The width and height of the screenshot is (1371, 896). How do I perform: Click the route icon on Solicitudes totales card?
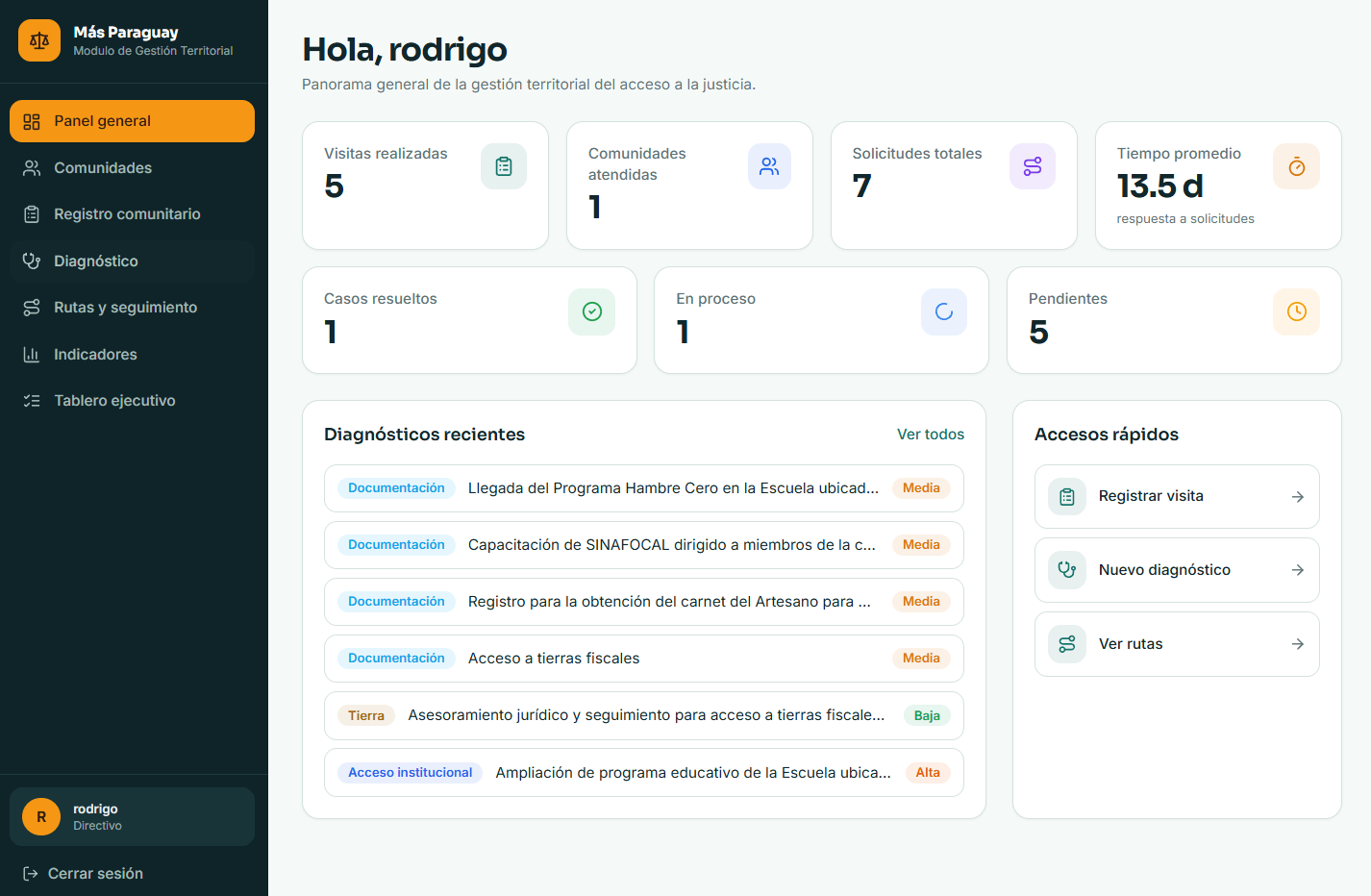1033,166
